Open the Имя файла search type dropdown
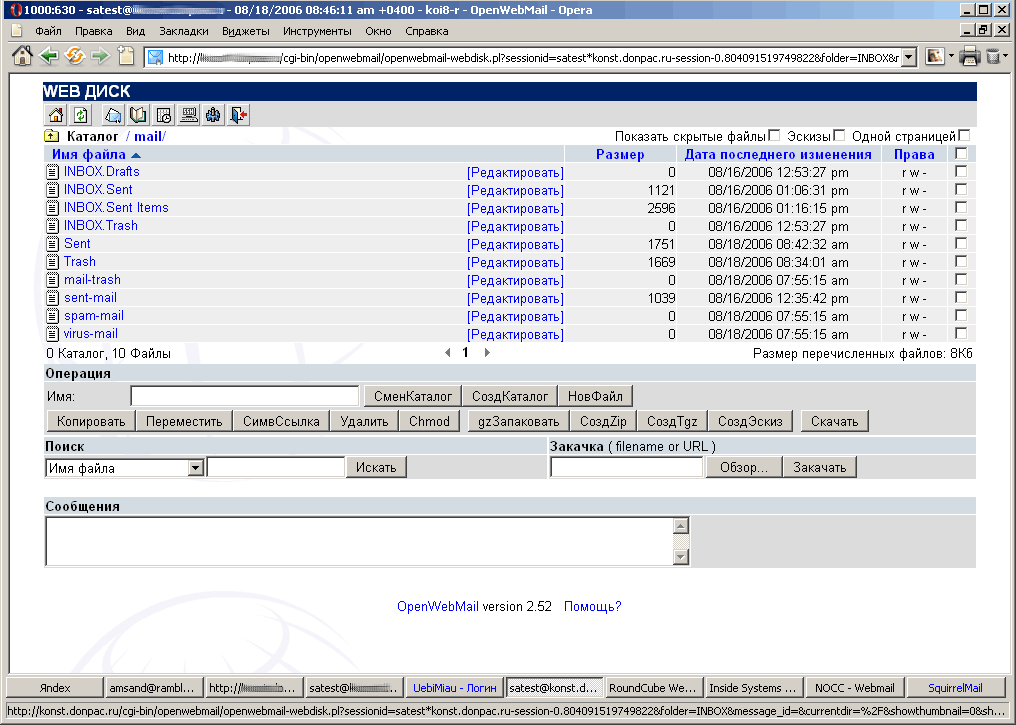 [196, 468]
